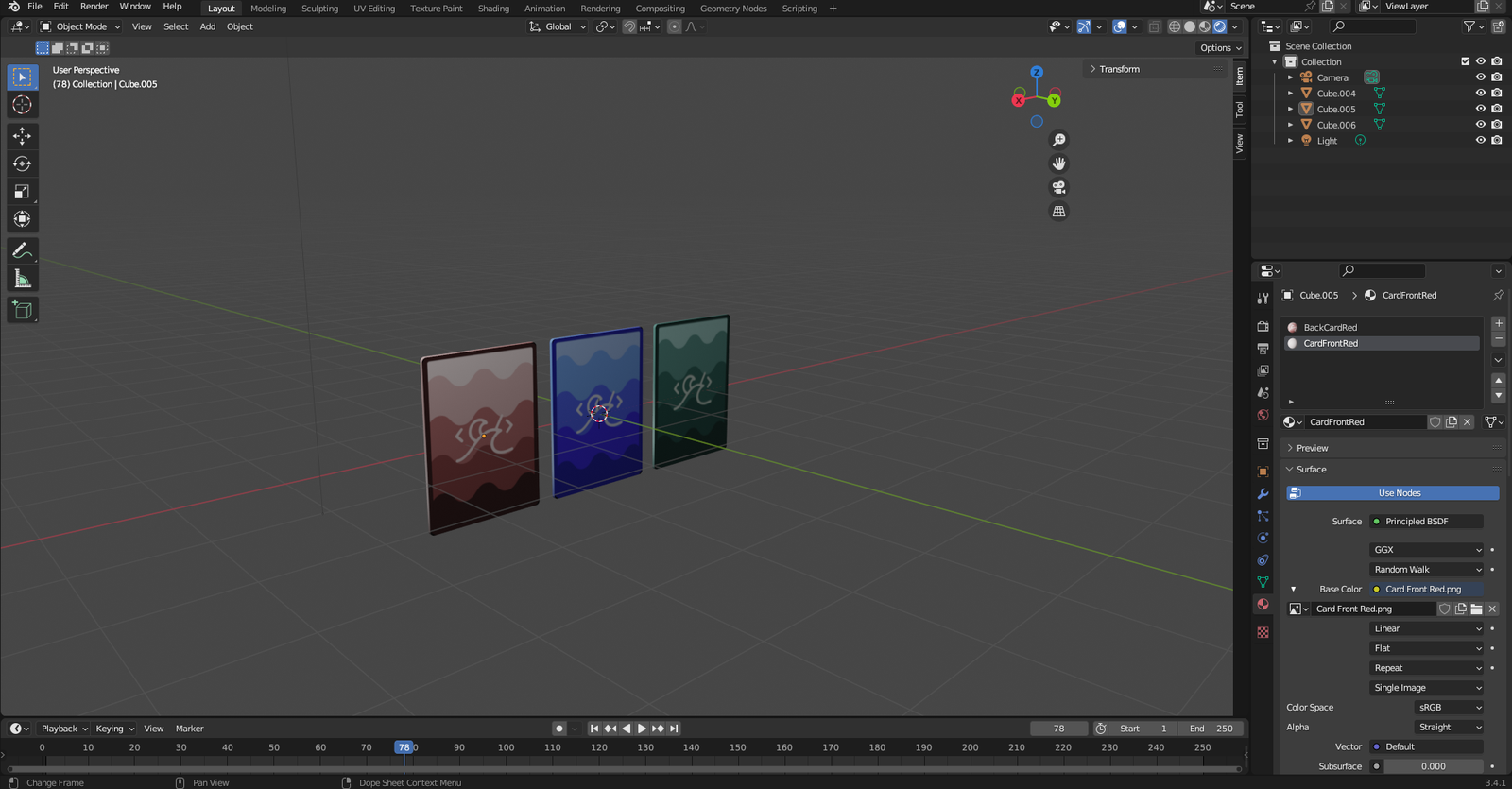Select the BackCardRed material slot
The width and height of the screenshot is (1512, 789).
click(x=1330, y=327)
